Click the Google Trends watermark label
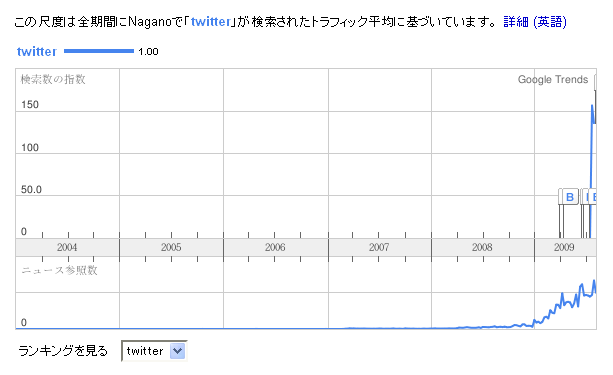The image size is (613, 375). (x=553, y=79)
